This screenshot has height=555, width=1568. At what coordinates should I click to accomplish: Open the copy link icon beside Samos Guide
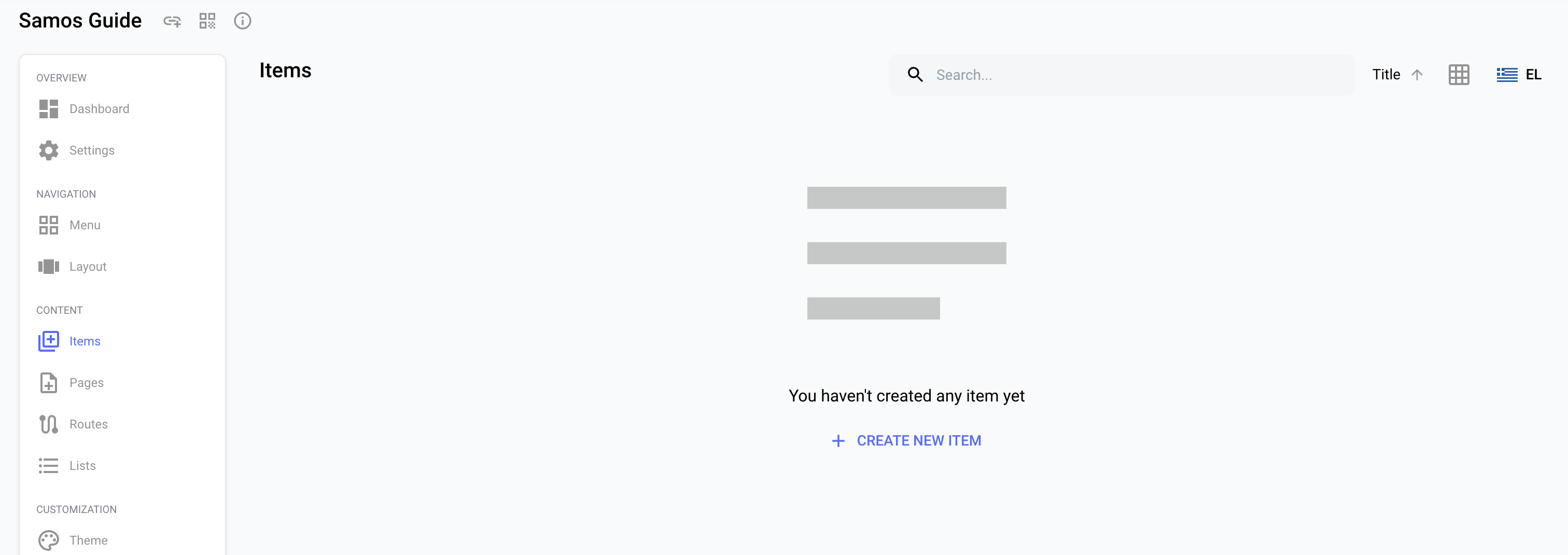pos(172,21)
